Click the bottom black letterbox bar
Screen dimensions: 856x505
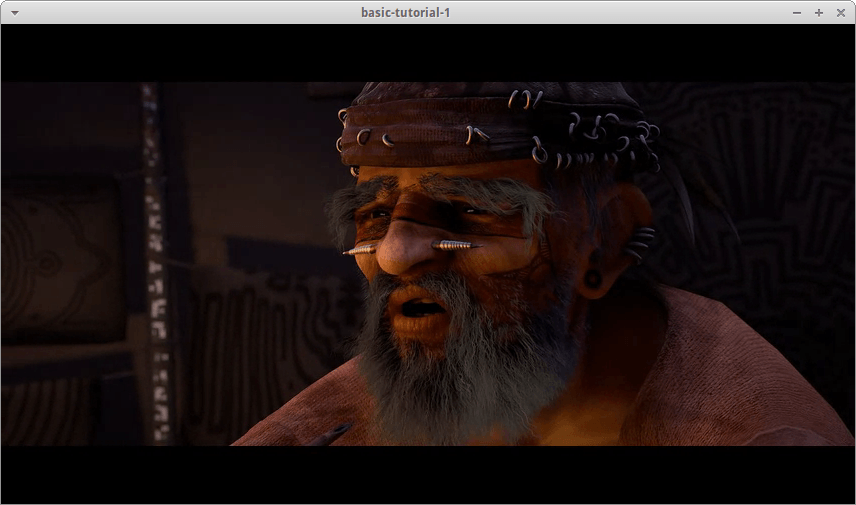pos(428,474)
